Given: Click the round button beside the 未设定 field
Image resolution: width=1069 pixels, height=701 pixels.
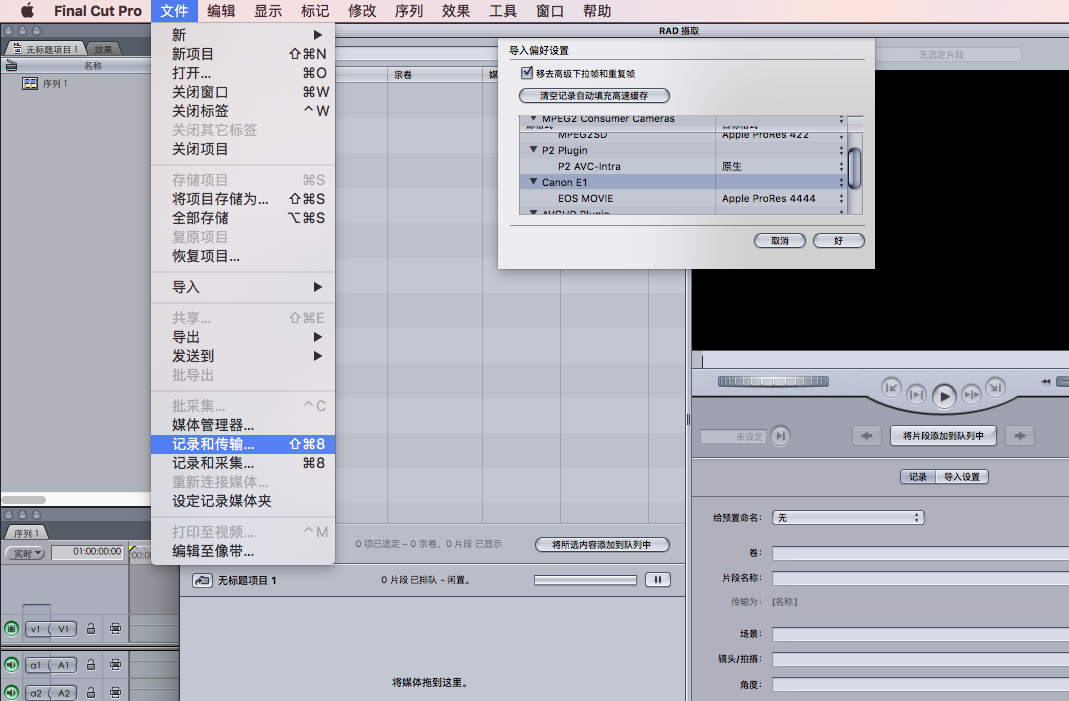Looking at the screenshot, I should 781,436.
